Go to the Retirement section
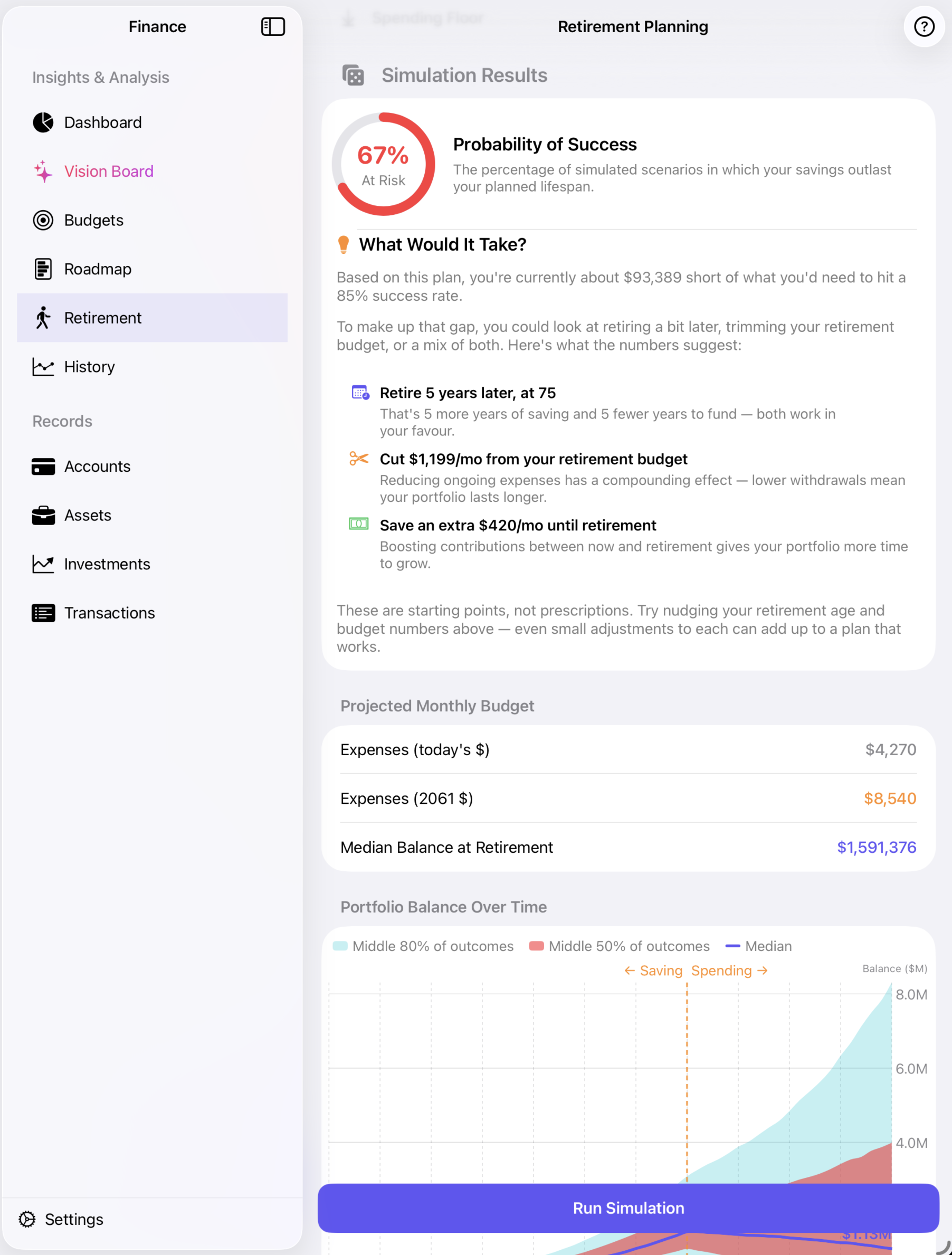Image resolution: width=952 pixels, height=1255 pixels. (152, 318)
